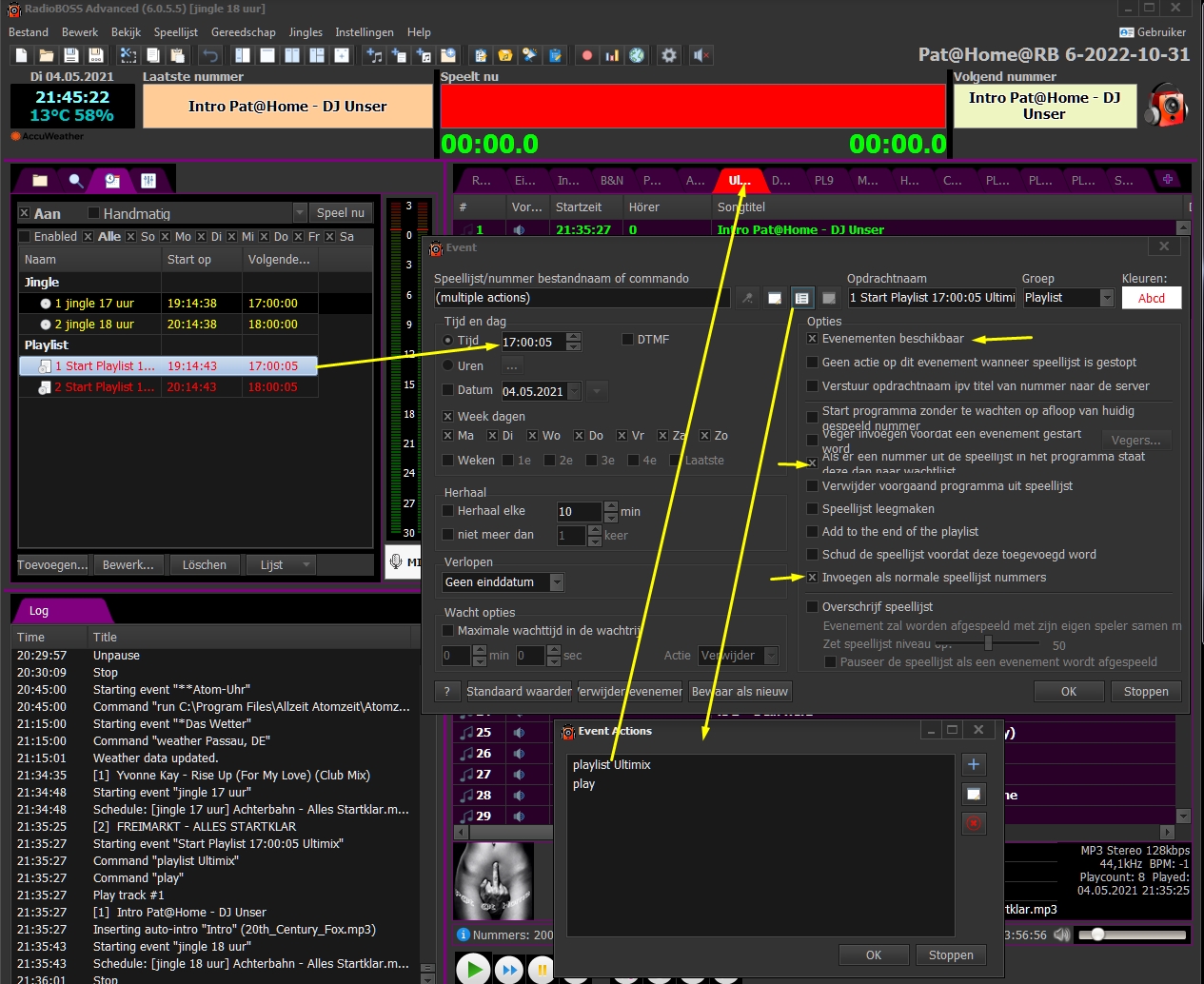The image size is (1204, 984).
Task: Switch to the B&N playlist tab
Action: pos(612,180)
